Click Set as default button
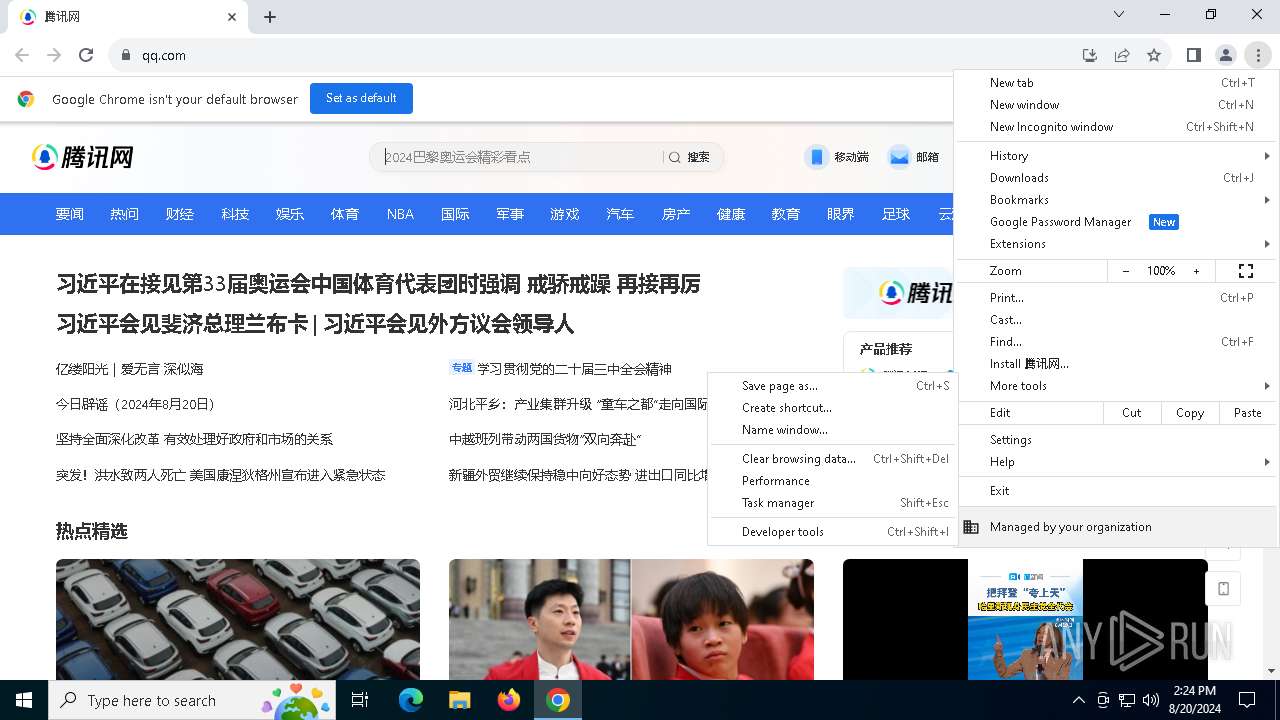The image size is (1280, 720). click(361, 98)
